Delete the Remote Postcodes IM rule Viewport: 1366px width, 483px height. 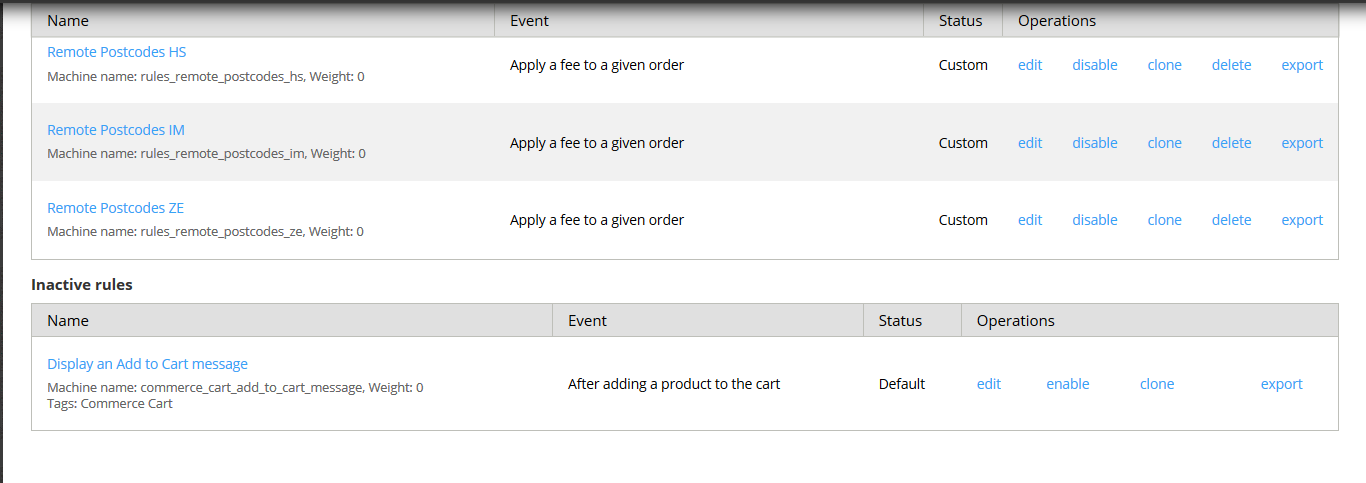[x=1231, y=143]
